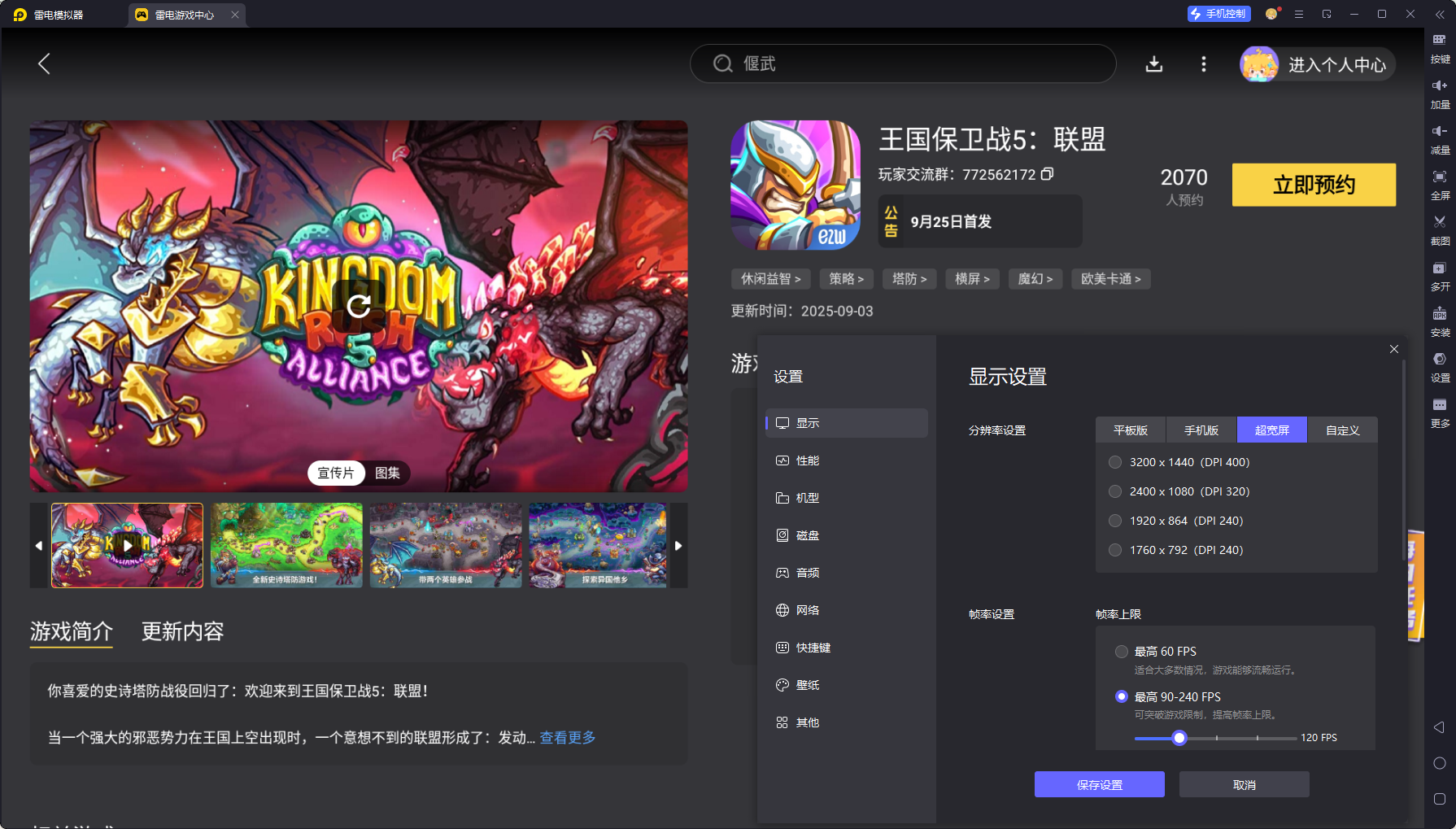Open the three-dot more options menu
The height and width of the screenshot is (829, 1456).
click(x=1203, y=64)
